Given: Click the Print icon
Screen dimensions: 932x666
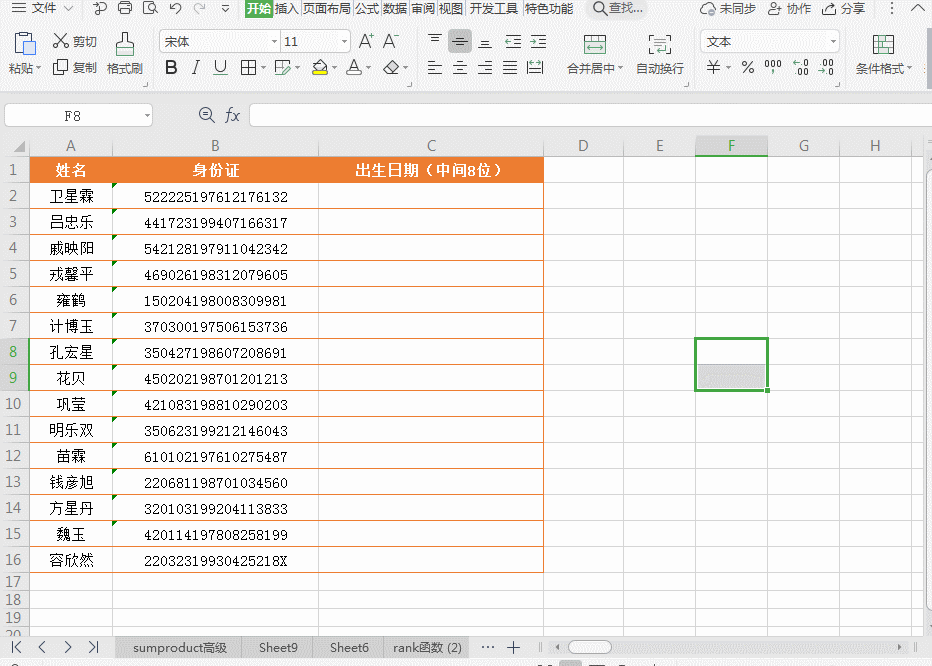Looking at the screenshot, I should coord(125,8).
